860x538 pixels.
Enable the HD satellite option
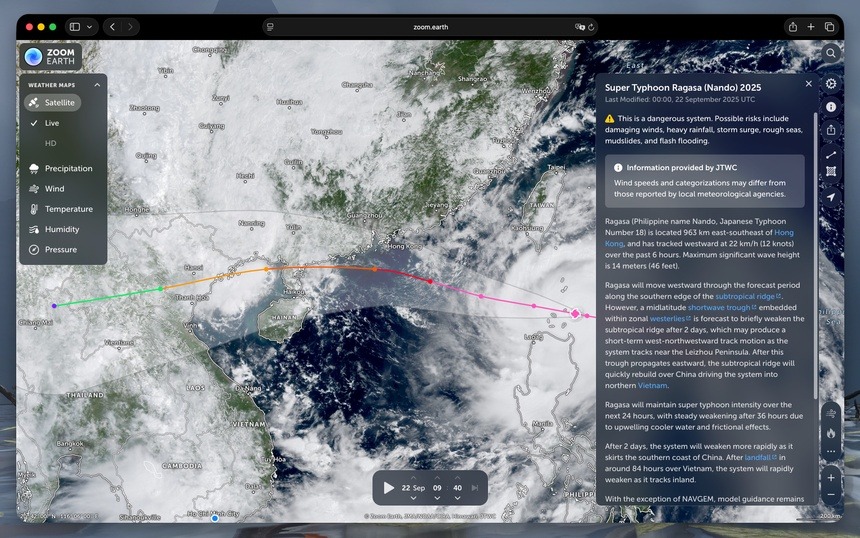51,143
